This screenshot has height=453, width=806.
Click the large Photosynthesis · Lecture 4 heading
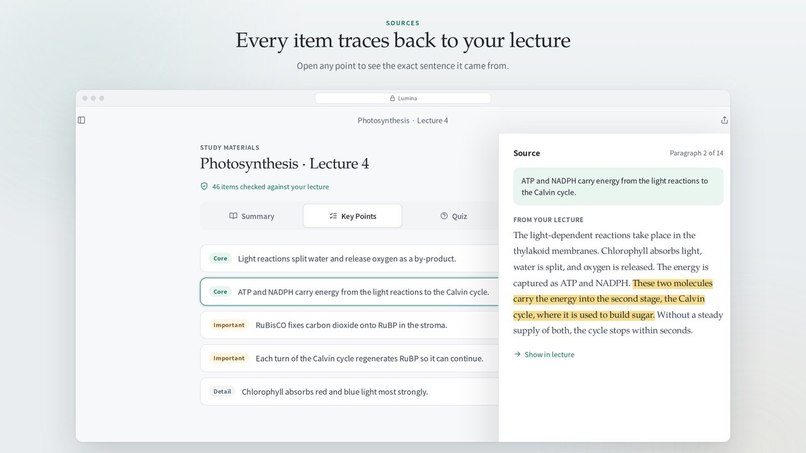coord(284,164)
